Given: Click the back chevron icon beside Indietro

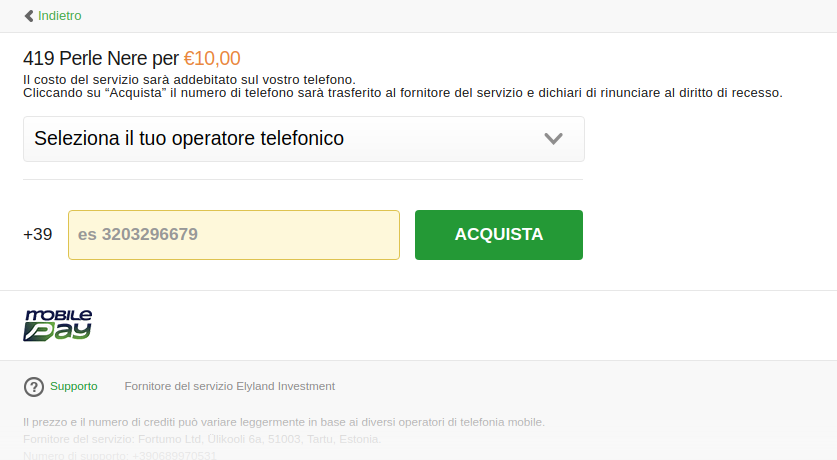Looking at the screenshot, I should (29, 16).
